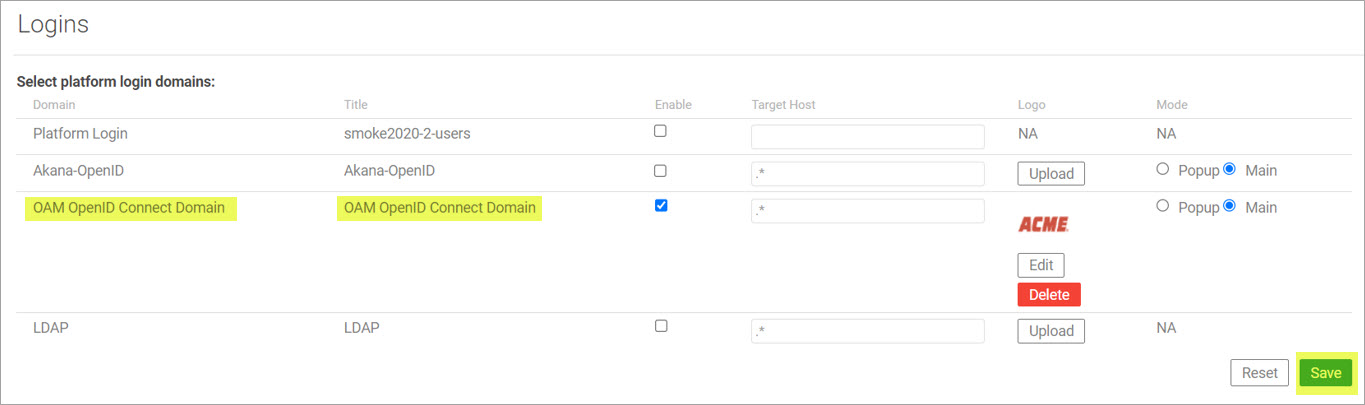This screenshot has width=1365, height=405.
Task: Click the highlighted OAM OpenID Connect Domain title
Action: (x=440, y=208)
